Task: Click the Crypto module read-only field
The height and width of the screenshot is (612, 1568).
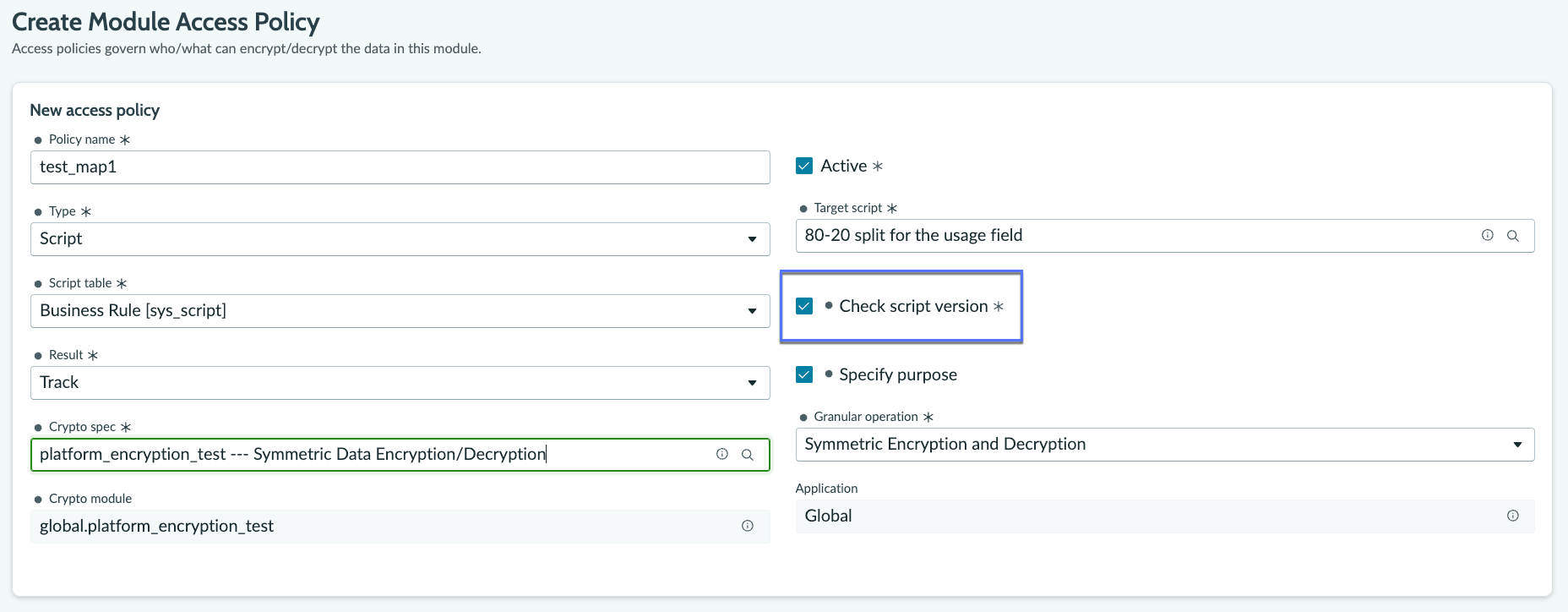Action: coord(400,526)
